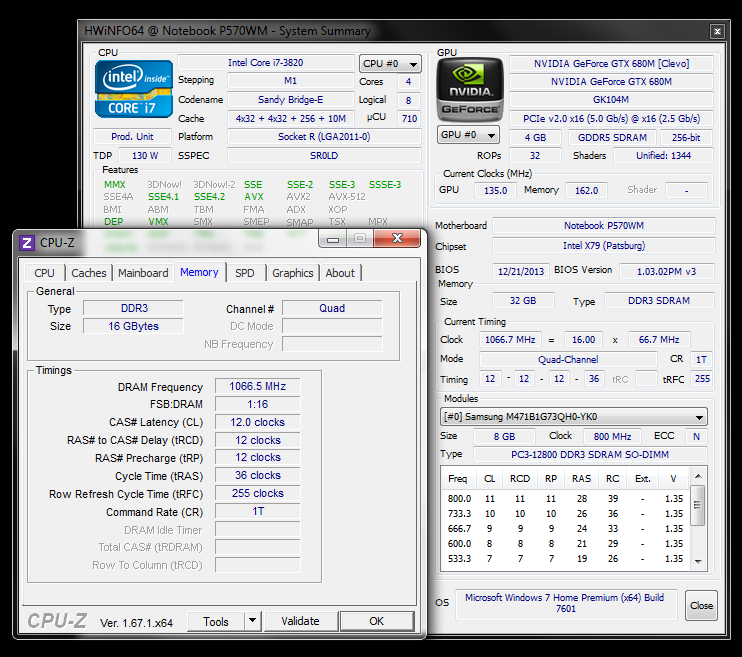This screenshot has height=657, width=742.
Task: Click the Validate button in CPU-Z
Action: [301, 621]
